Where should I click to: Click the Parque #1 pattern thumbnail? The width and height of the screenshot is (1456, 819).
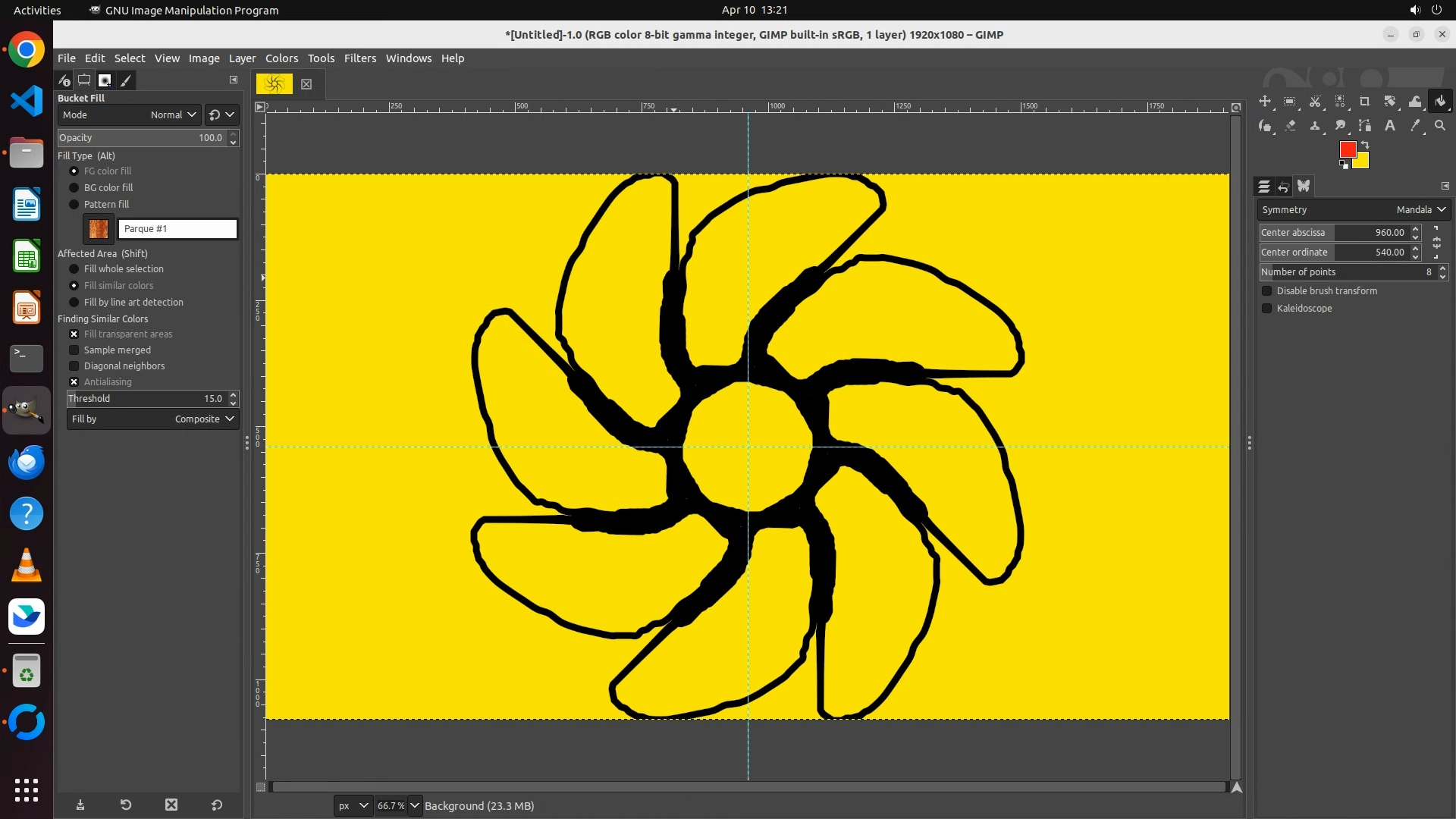(x=99, y=229)
